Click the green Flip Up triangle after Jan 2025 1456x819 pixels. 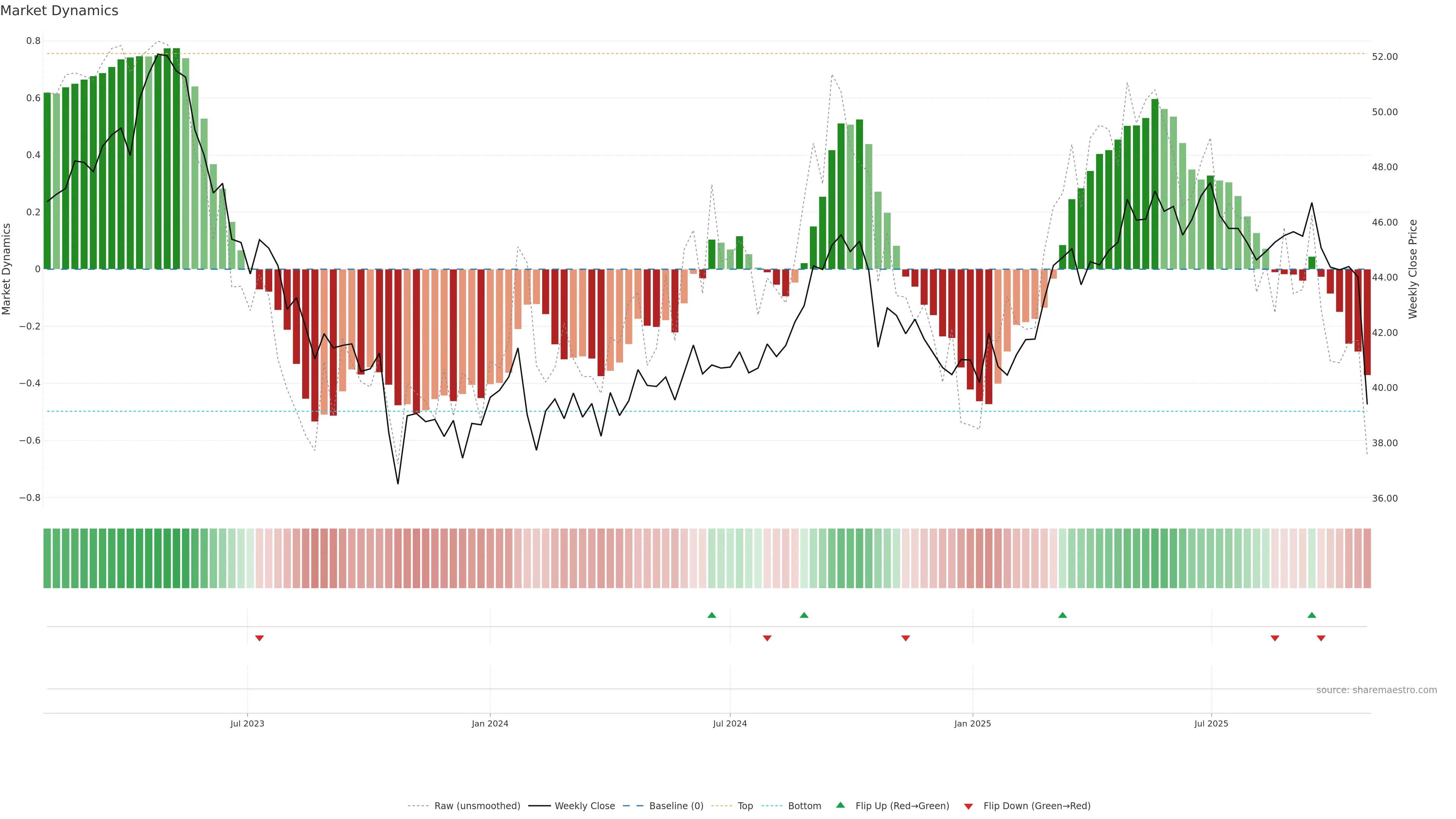click(x=1062, y=615)
